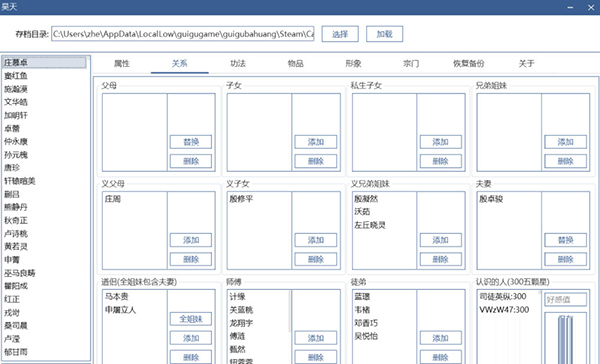
Task: Click 添加 in the 徒弟 section
Action: click(x=440, y=338)
